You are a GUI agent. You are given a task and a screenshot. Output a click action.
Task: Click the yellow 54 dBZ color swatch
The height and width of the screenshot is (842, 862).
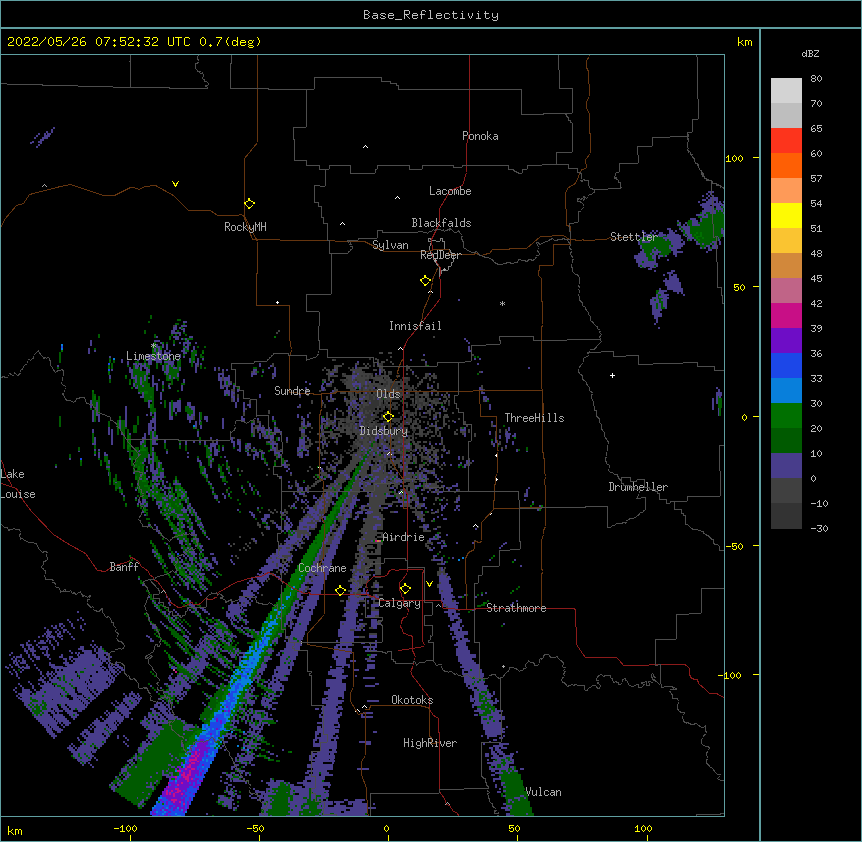786,215
